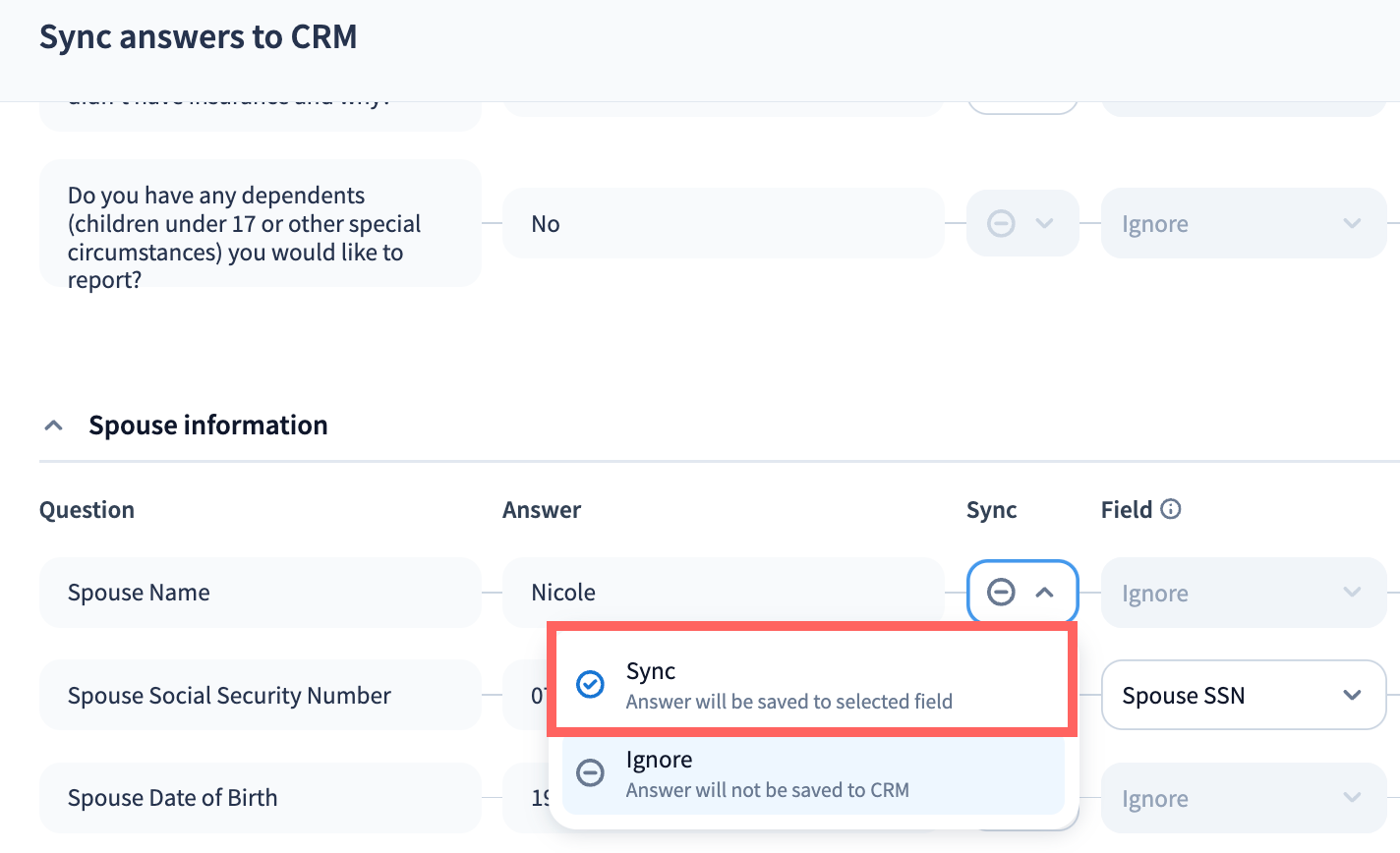
Task: Click the ignore icon in dependents row sync box
Action: pyautogui.click(x=1001, y=224)
